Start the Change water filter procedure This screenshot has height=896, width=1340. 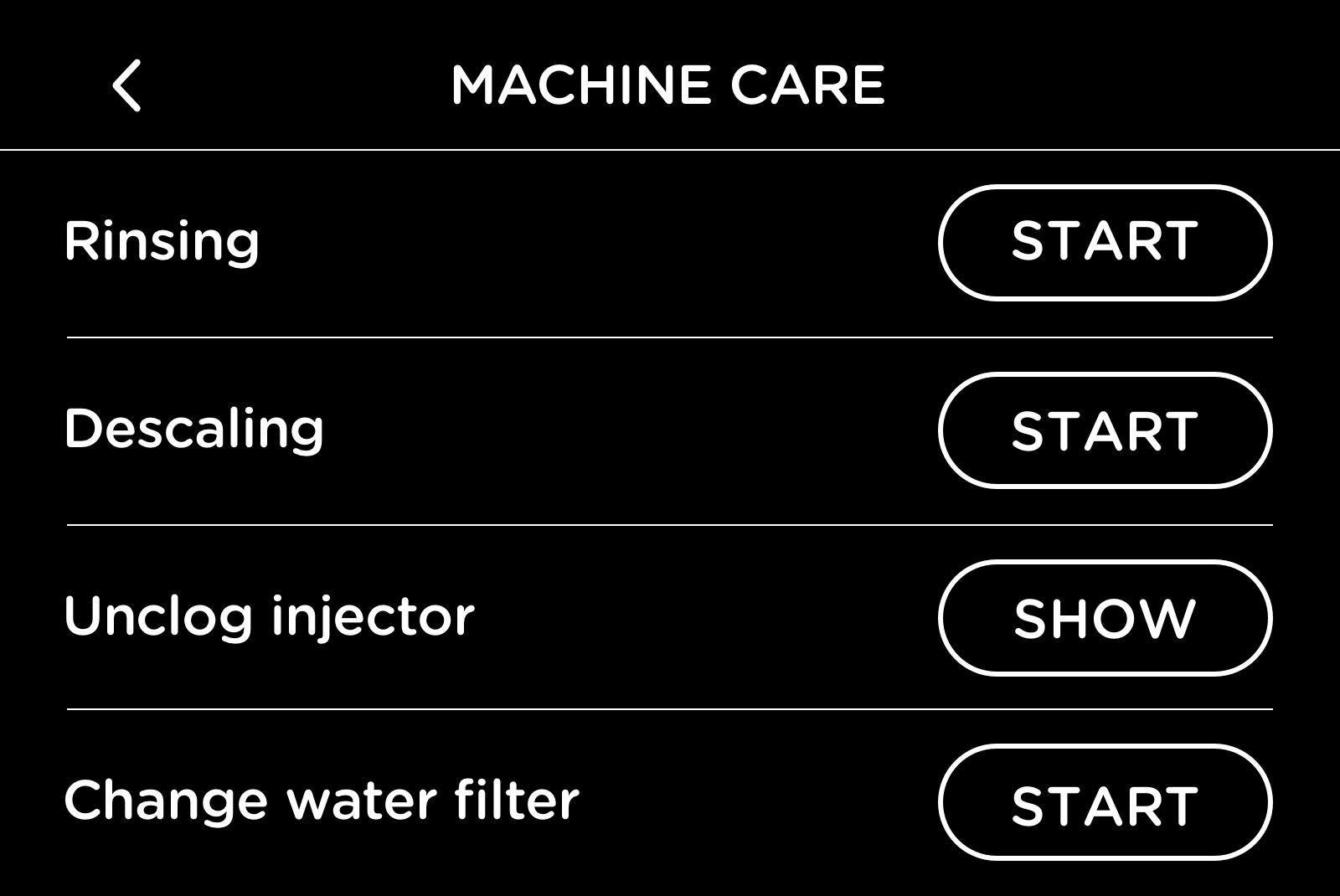point(1105,802)
